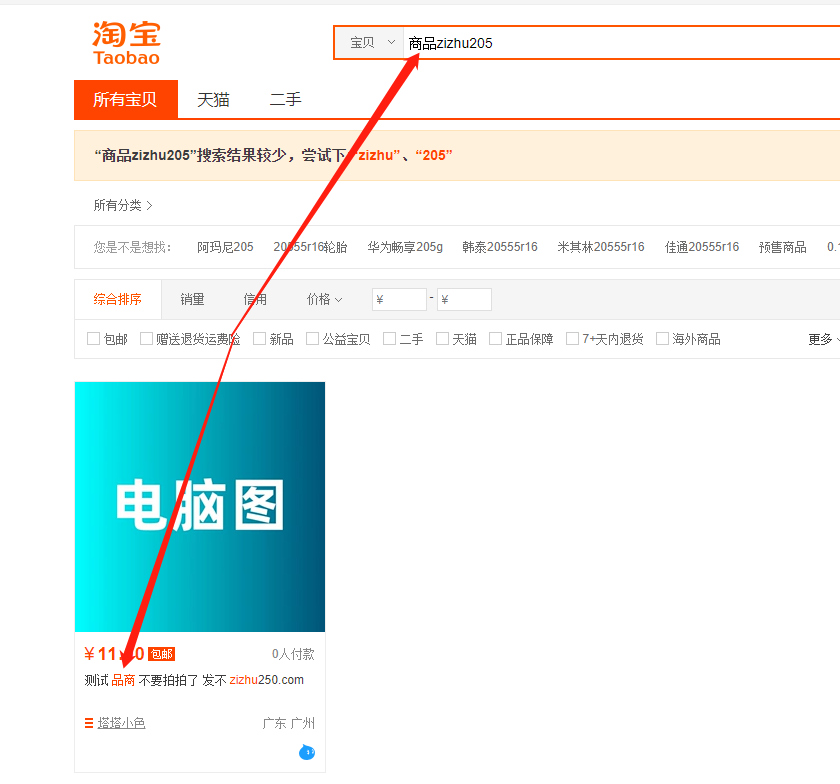Click the Taobao logo
This screenshot has height=784, width=840.
tap(126, 42)
